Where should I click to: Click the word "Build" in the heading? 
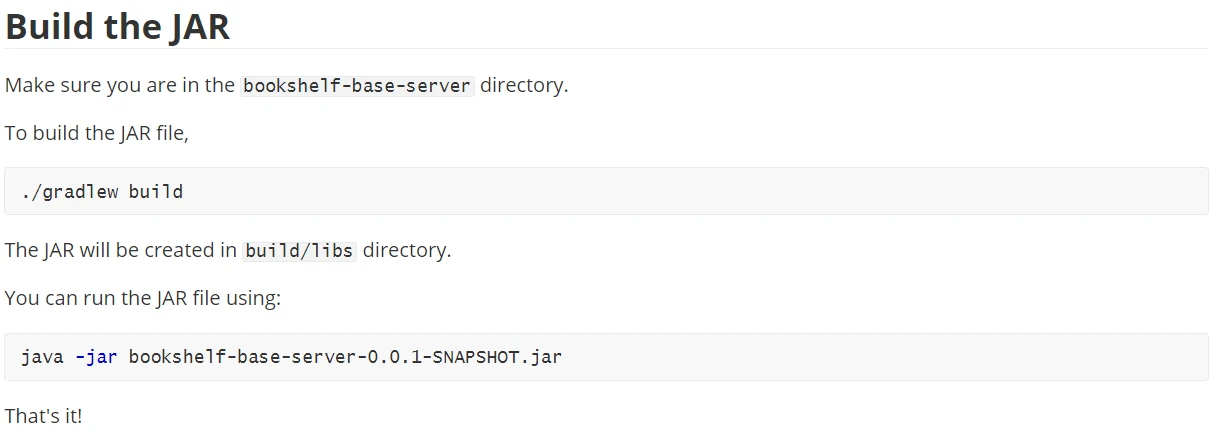(48, 27)
